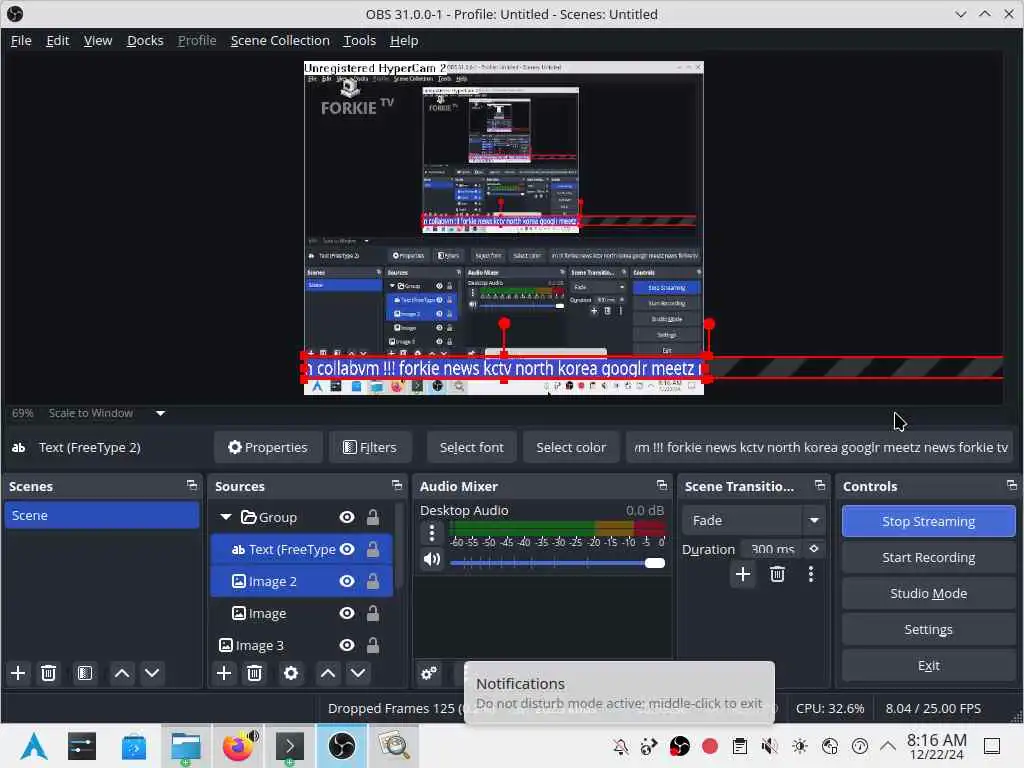Open transition properties three-dot menu
The image size is (1024, 768).
click(x=811, y=574)
